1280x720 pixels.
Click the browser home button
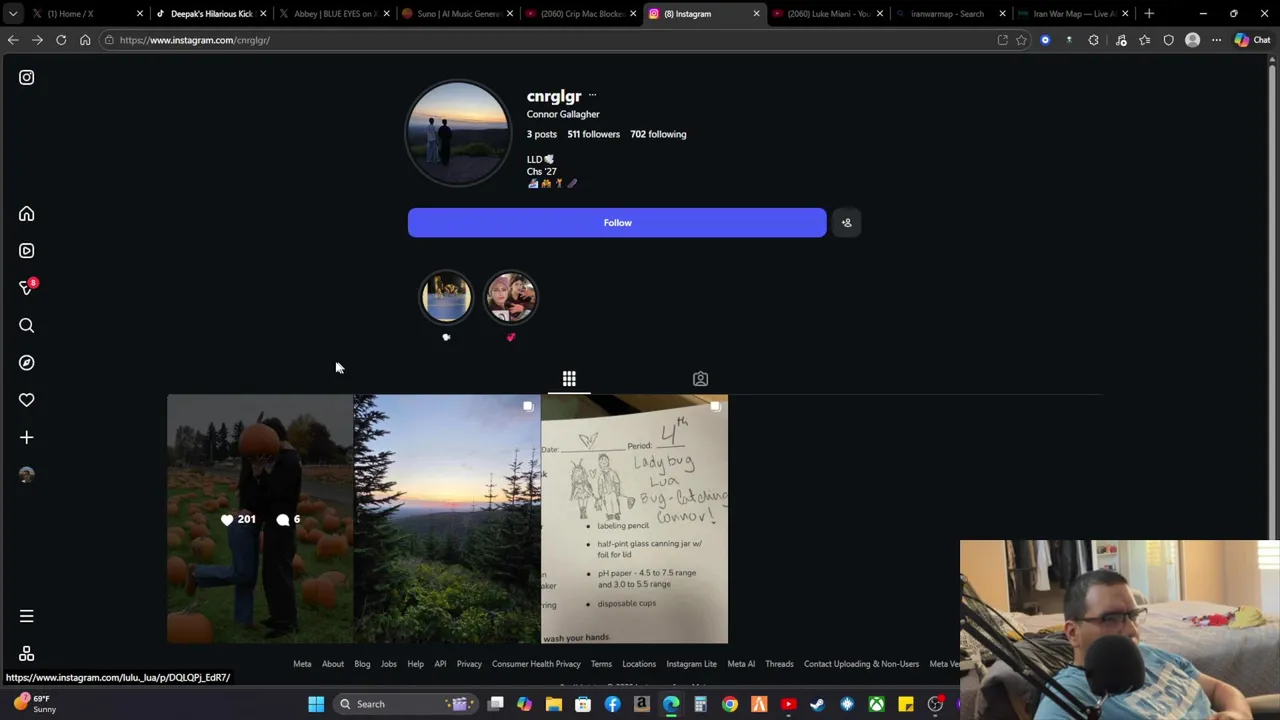click(85, 40)
